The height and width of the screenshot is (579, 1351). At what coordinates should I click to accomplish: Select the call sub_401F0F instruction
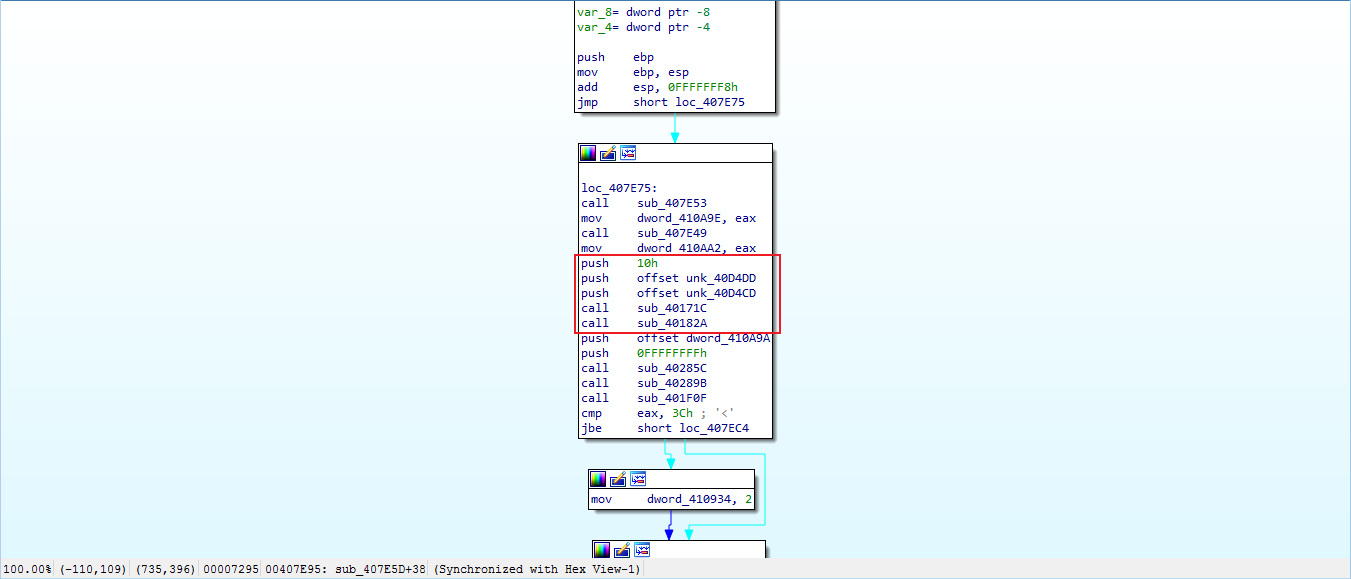point(643,398)
